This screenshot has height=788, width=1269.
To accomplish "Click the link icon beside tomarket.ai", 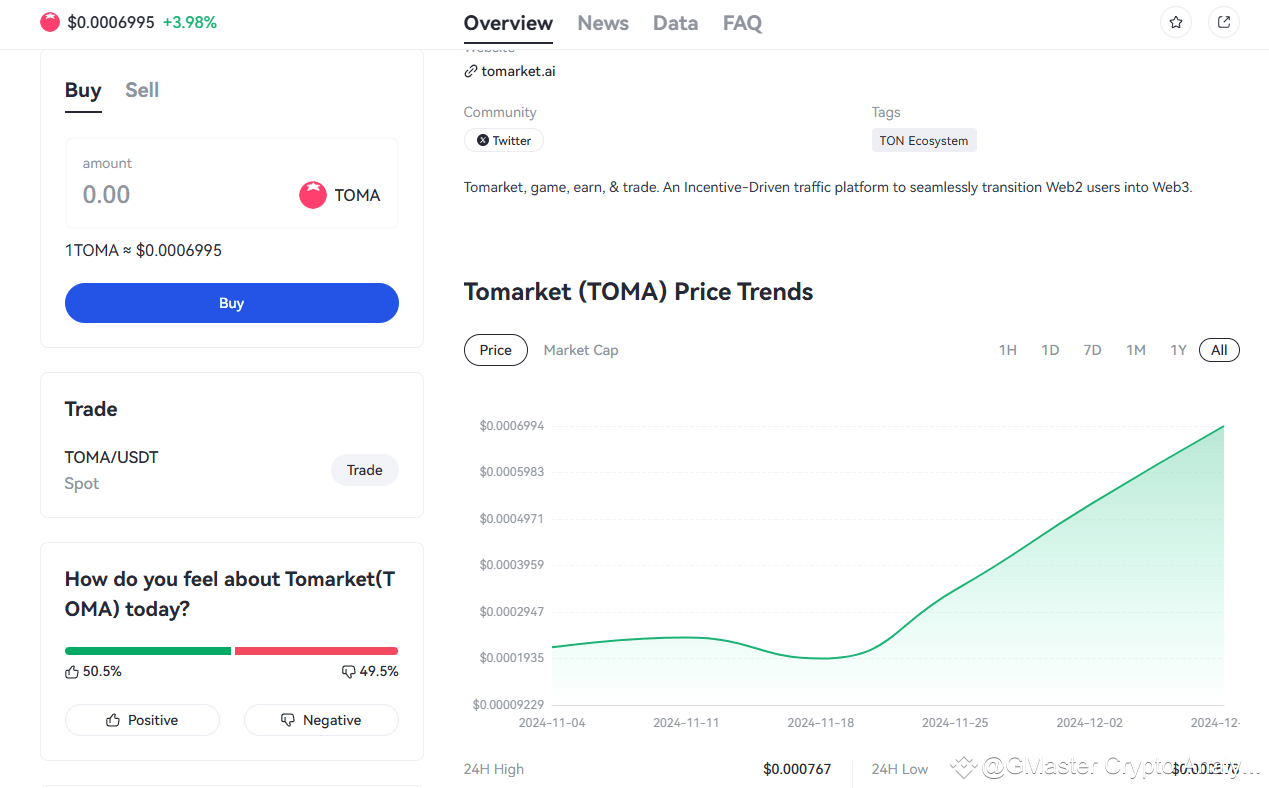I will point(471,71).
